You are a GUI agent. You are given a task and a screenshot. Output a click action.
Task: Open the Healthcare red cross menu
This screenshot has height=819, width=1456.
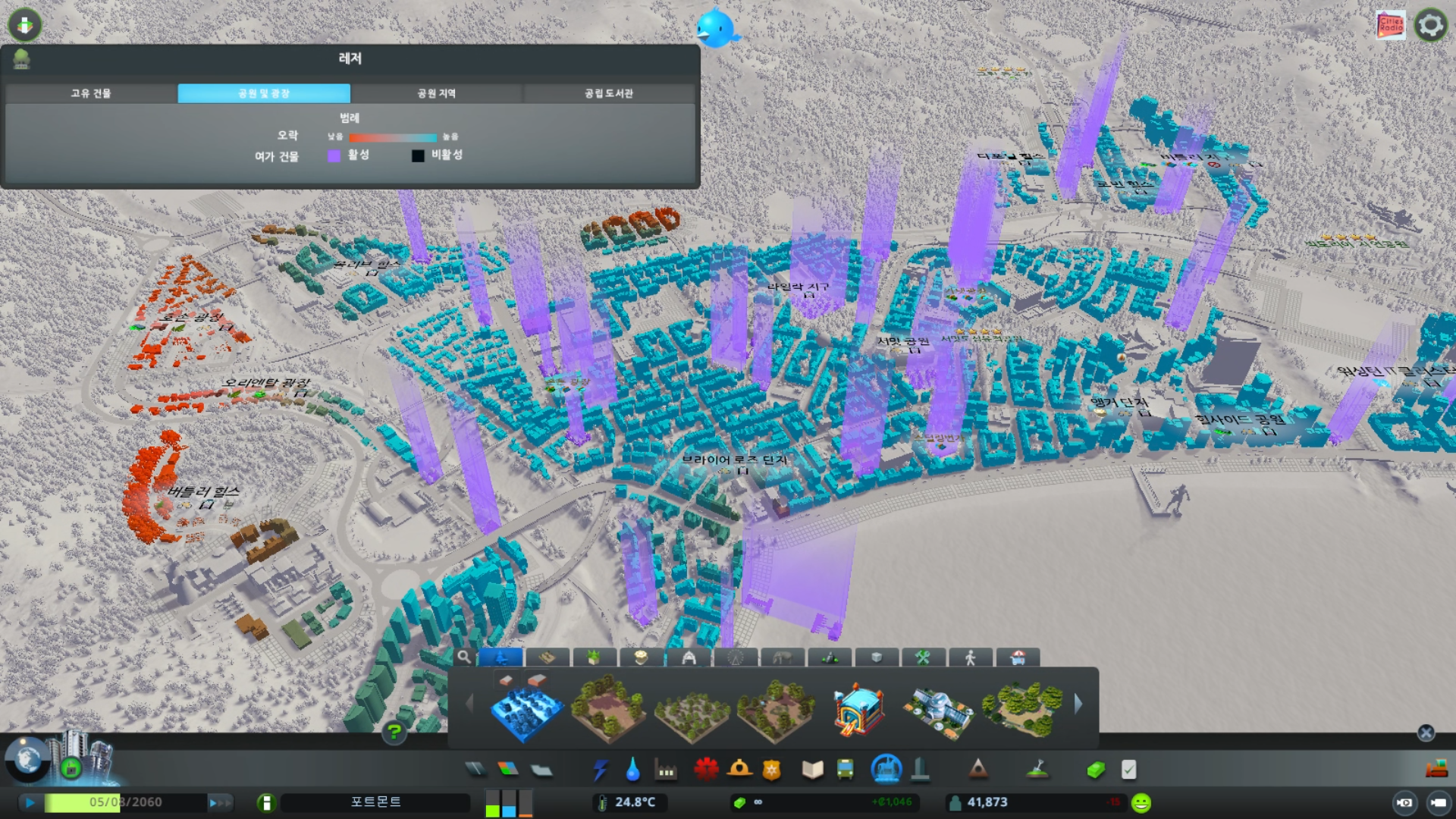click(x=706, y=770)
